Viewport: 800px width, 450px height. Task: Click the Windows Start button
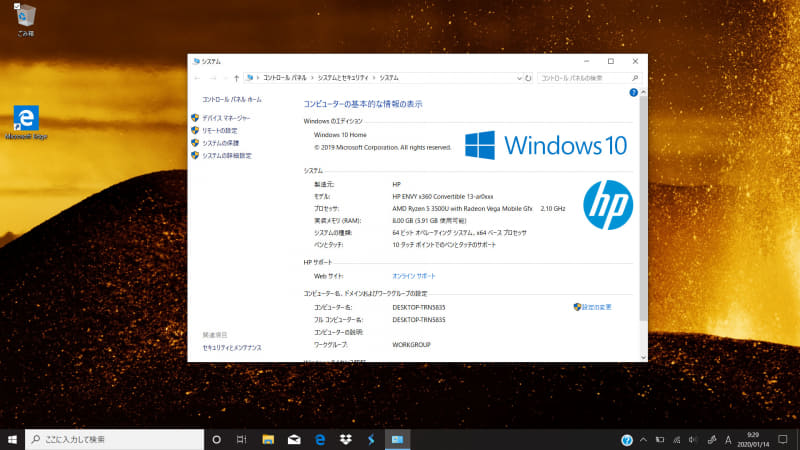[12, 439]
